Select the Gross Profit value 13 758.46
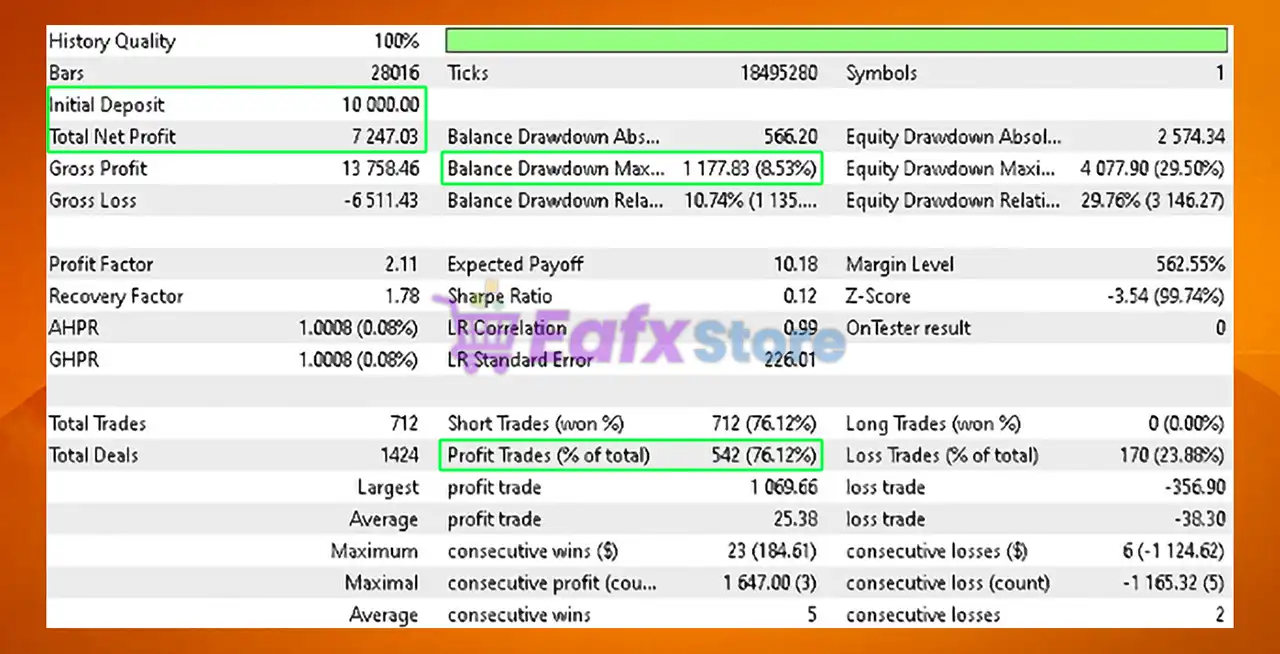 (x=380, y=169)
